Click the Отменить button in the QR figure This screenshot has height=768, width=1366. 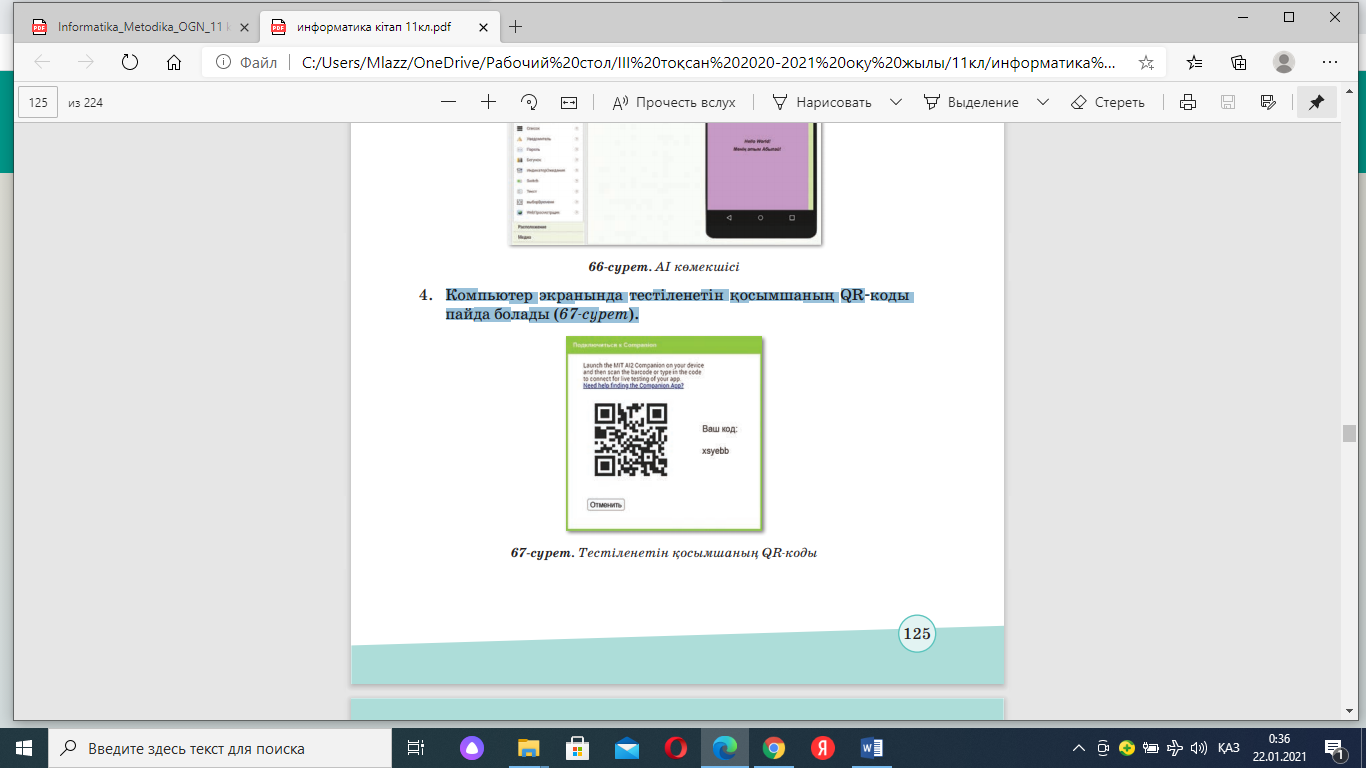tap(606, 505)
